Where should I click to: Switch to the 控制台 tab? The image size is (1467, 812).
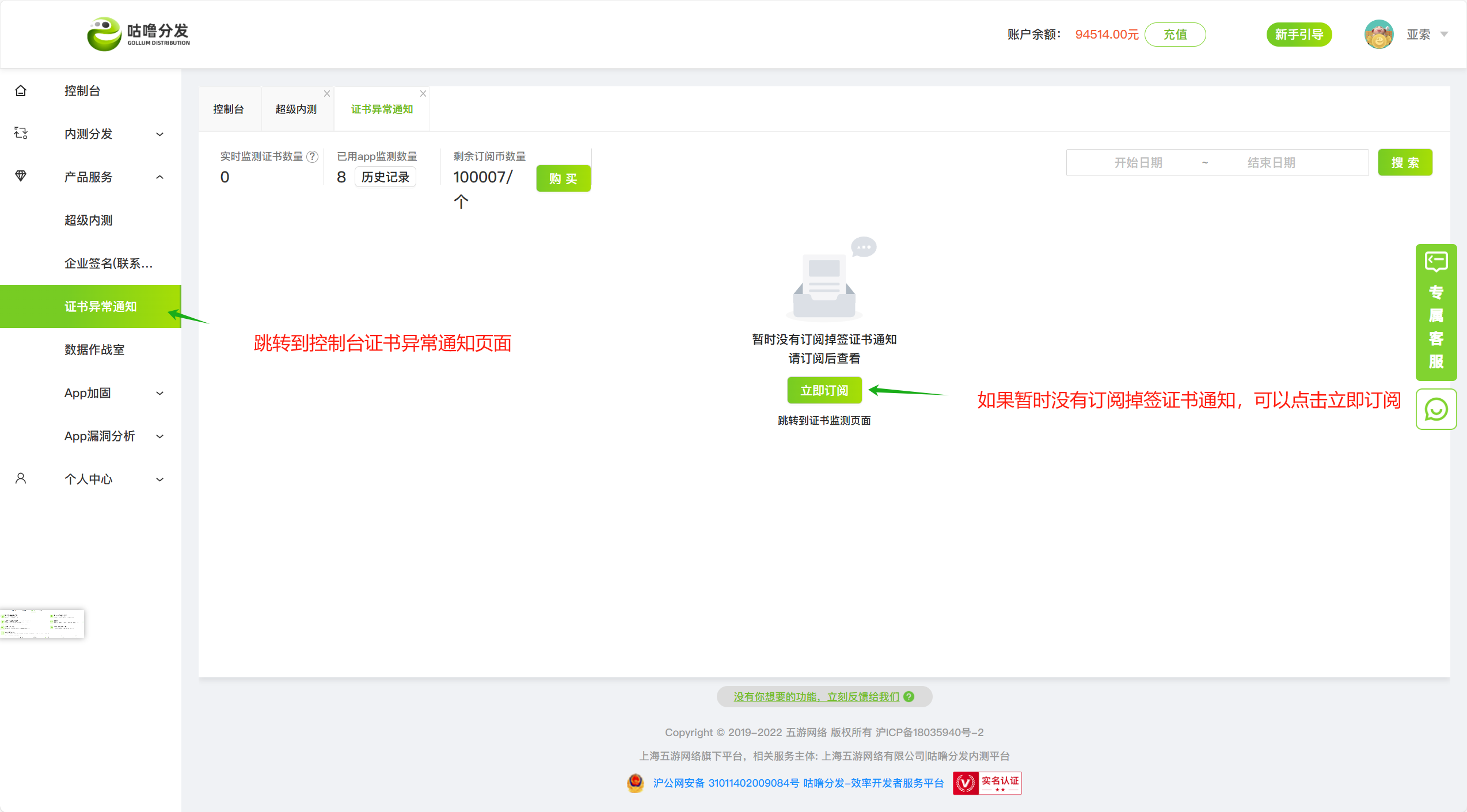pyautogui.click(x=229, y=109)
